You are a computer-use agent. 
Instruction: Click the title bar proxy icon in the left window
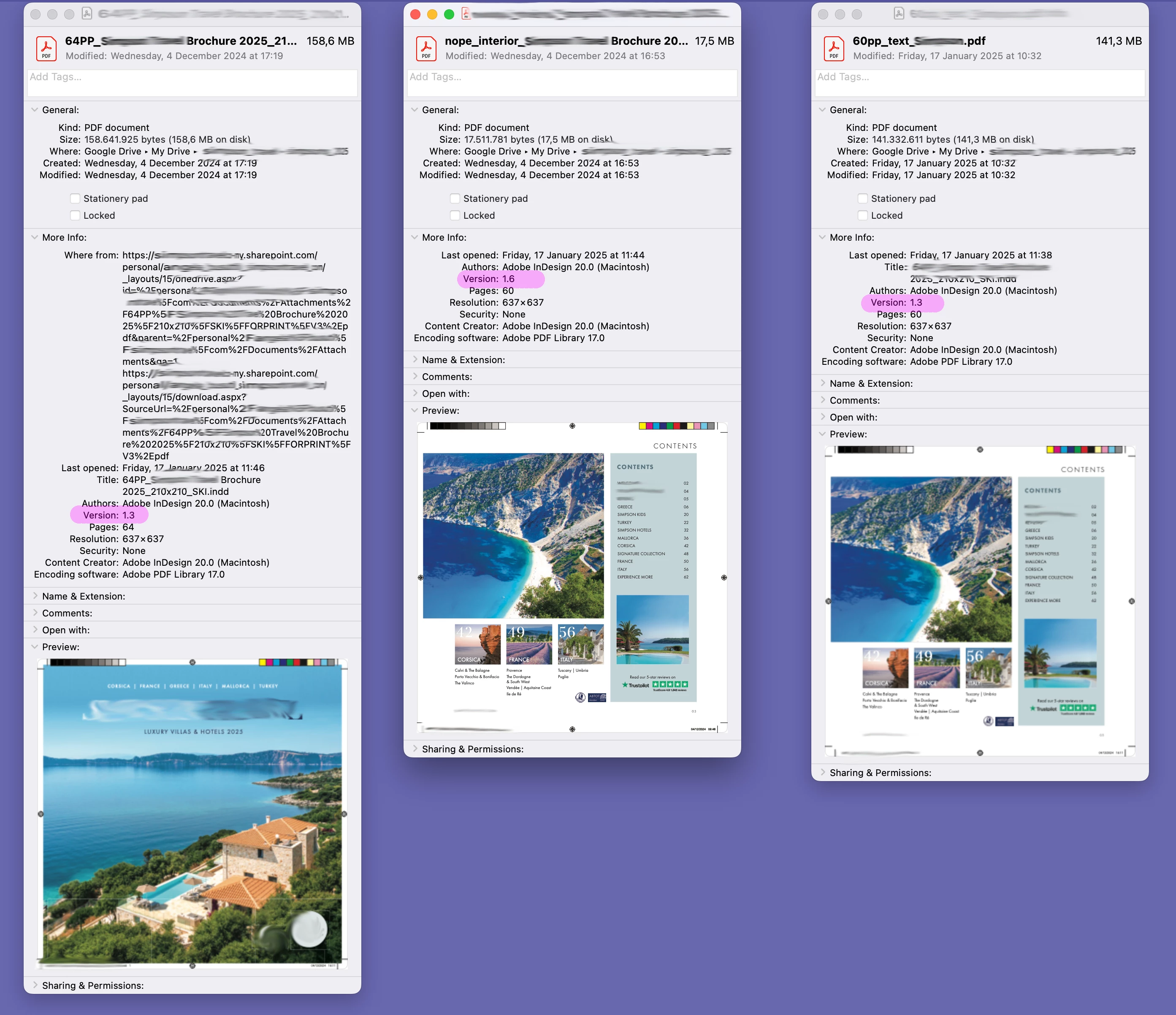[x=87, y=14]
